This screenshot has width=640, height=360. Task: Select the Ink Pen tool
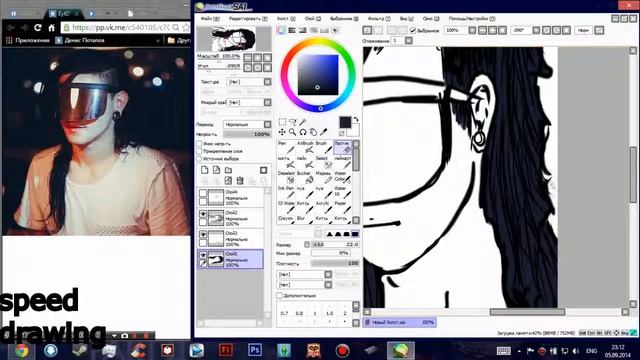point(286,192)
